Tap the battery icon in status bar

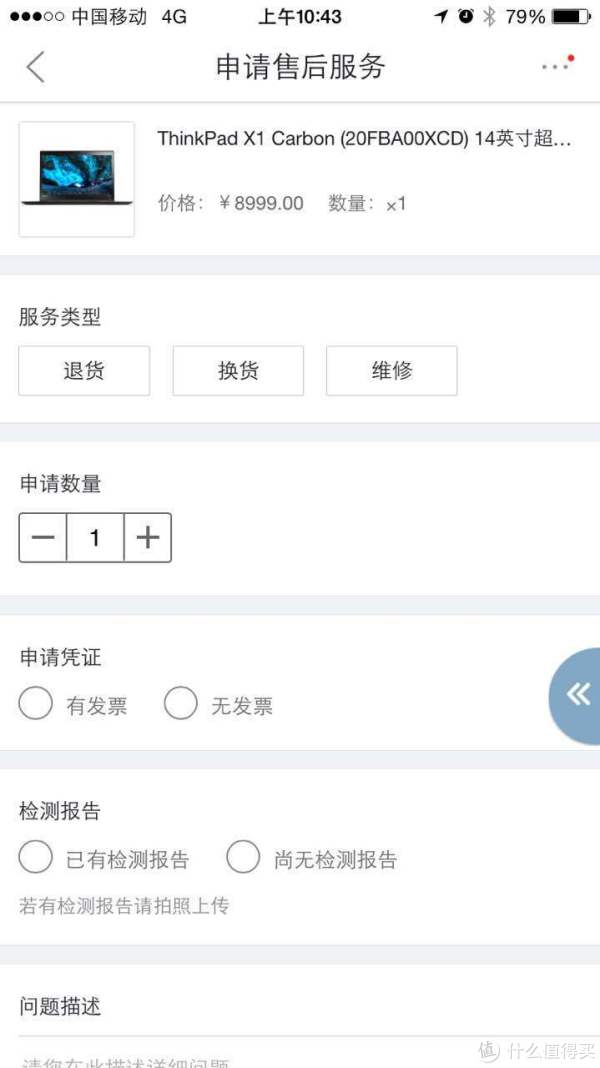(571, 16)
